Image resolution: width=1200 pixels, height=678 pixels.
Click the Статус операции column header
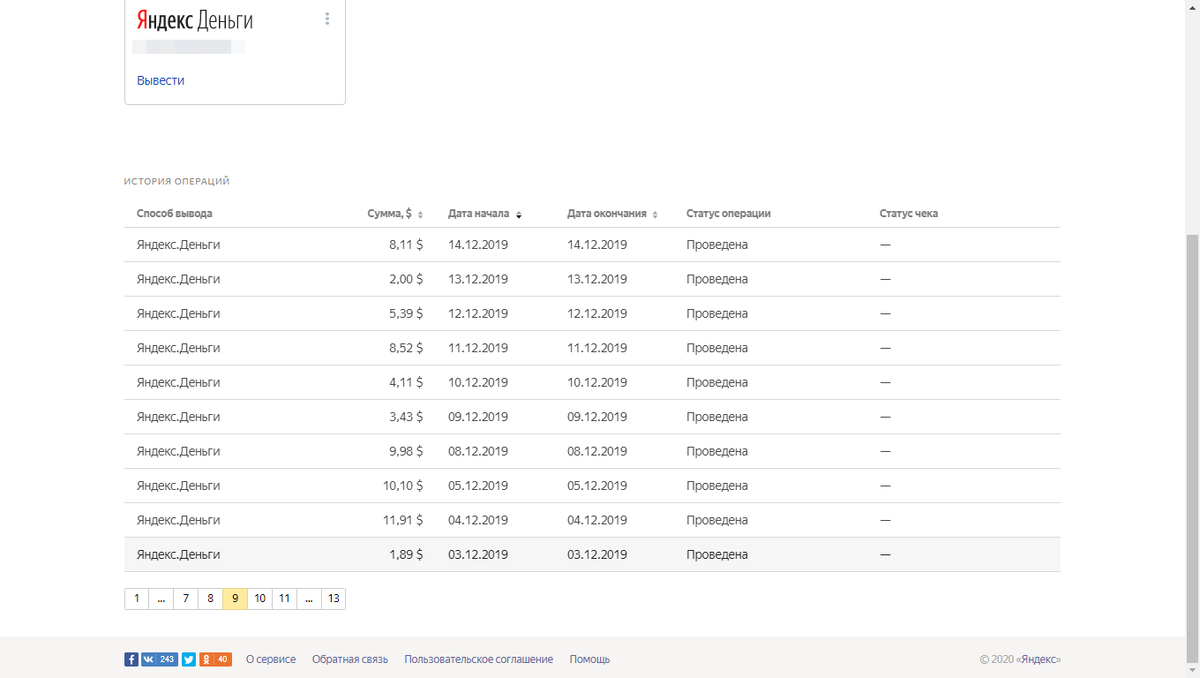pyautogui.click(x=728, y=214)
